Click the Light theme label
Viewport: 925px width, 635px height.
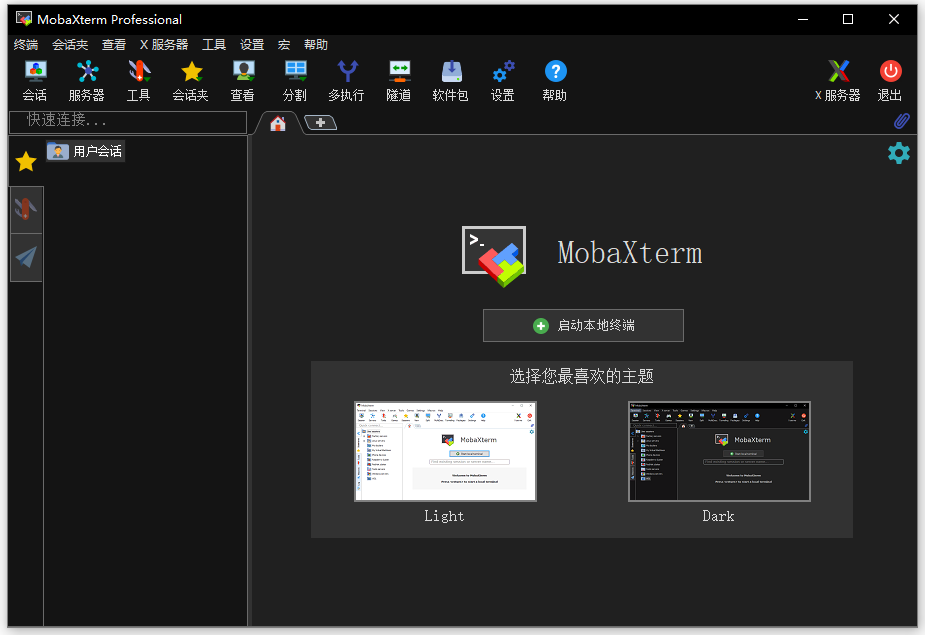(x=444, y=516)
